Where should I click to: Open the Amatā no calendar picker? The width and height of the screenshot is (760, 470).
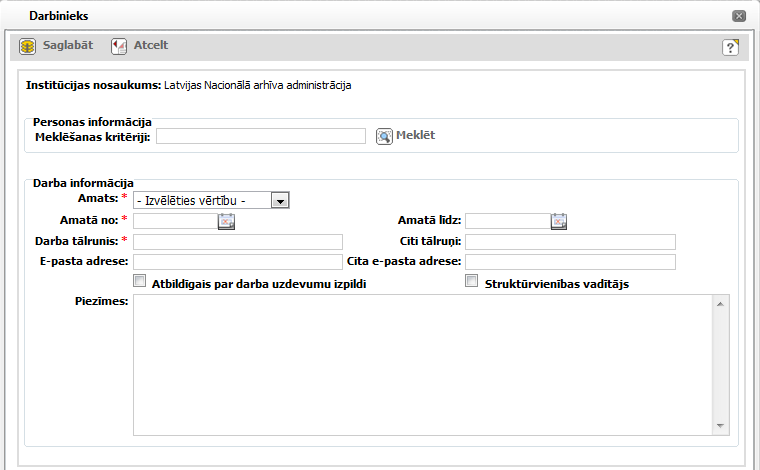click(226, 221)
